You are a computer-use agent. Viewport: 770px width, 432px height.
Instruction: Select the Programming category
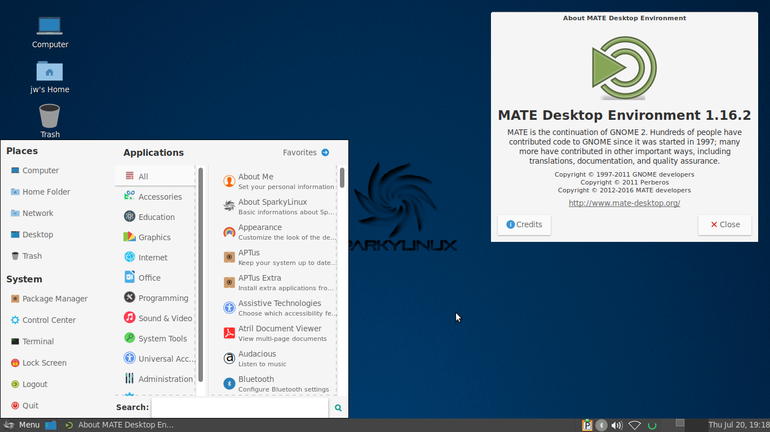click(155, 297)
